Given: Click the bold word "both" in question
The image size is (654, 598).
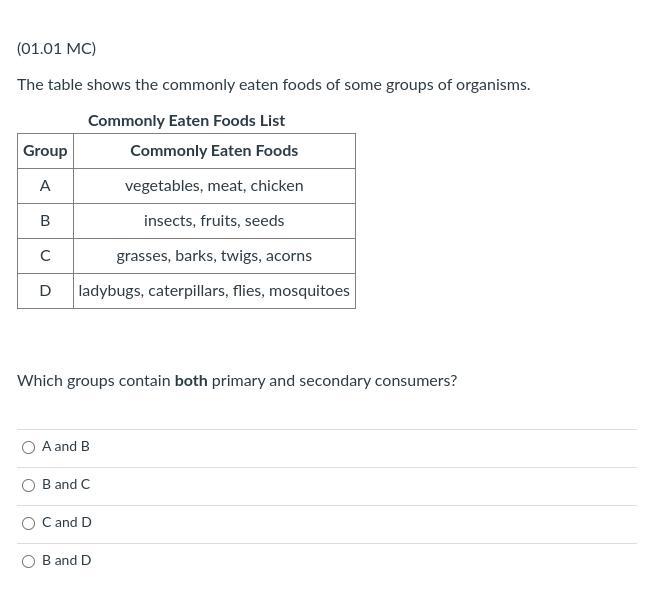Looking at the screenshot, I should [x=191, y=381].
